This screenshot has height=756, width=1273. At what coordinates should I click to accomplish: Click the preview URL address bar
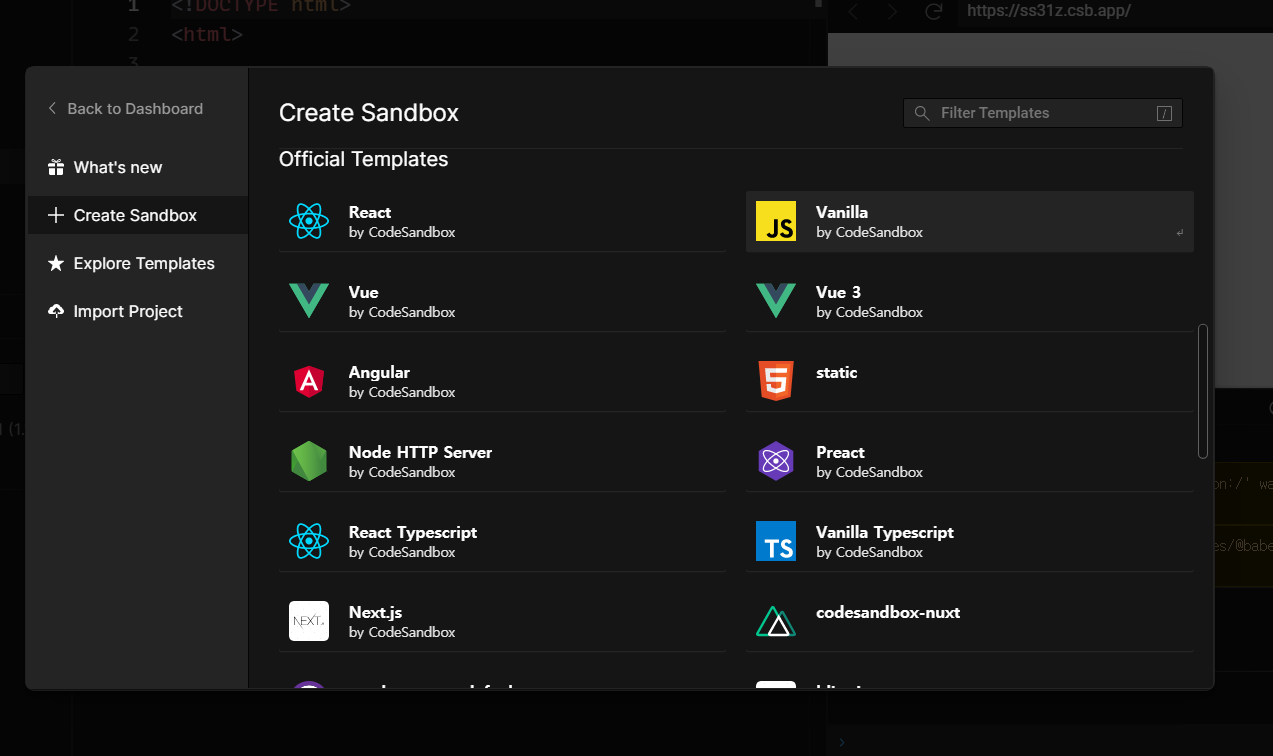(1114, 12)
